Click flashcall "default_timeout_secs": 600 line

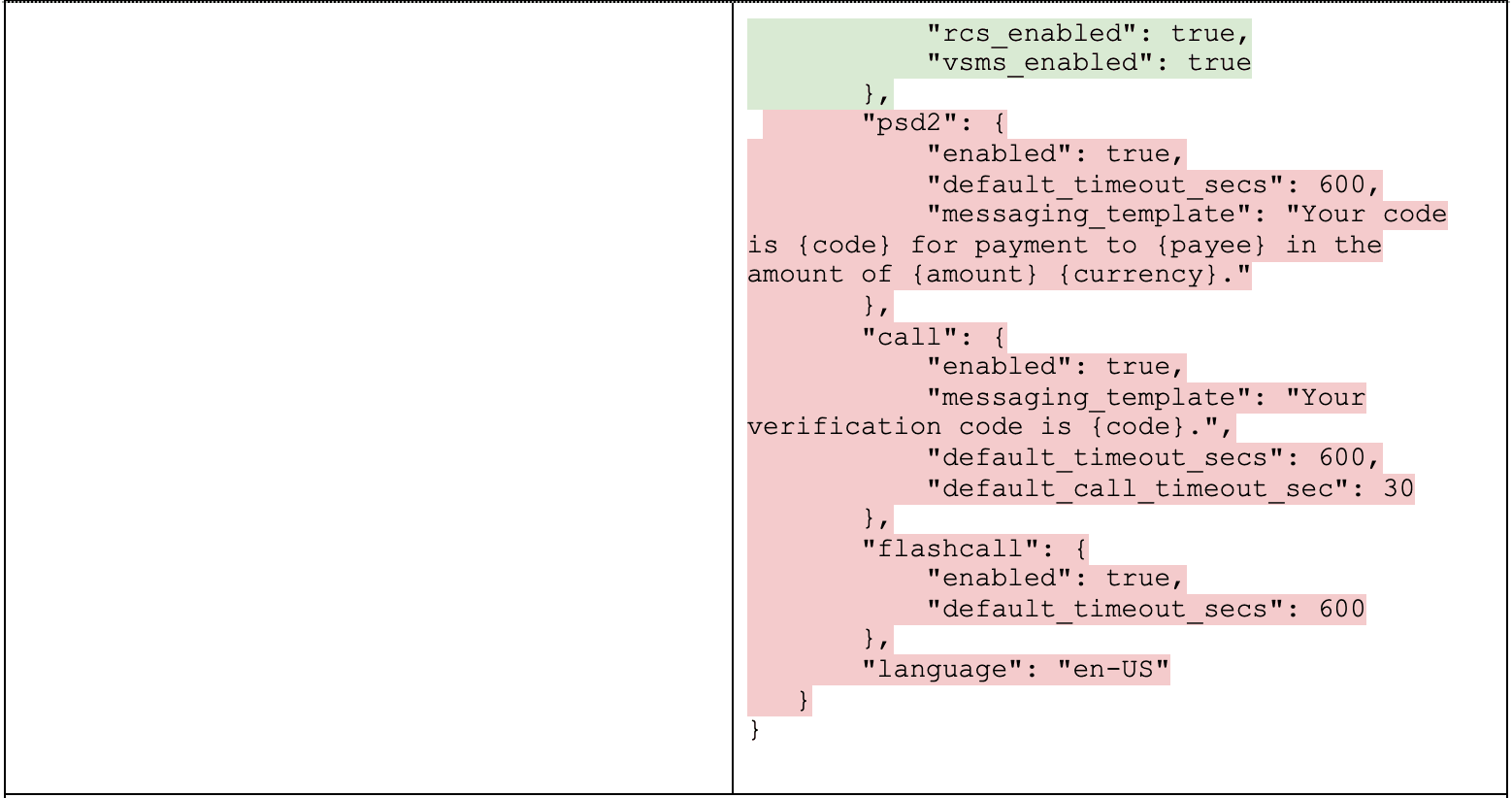pos(1145,610)
